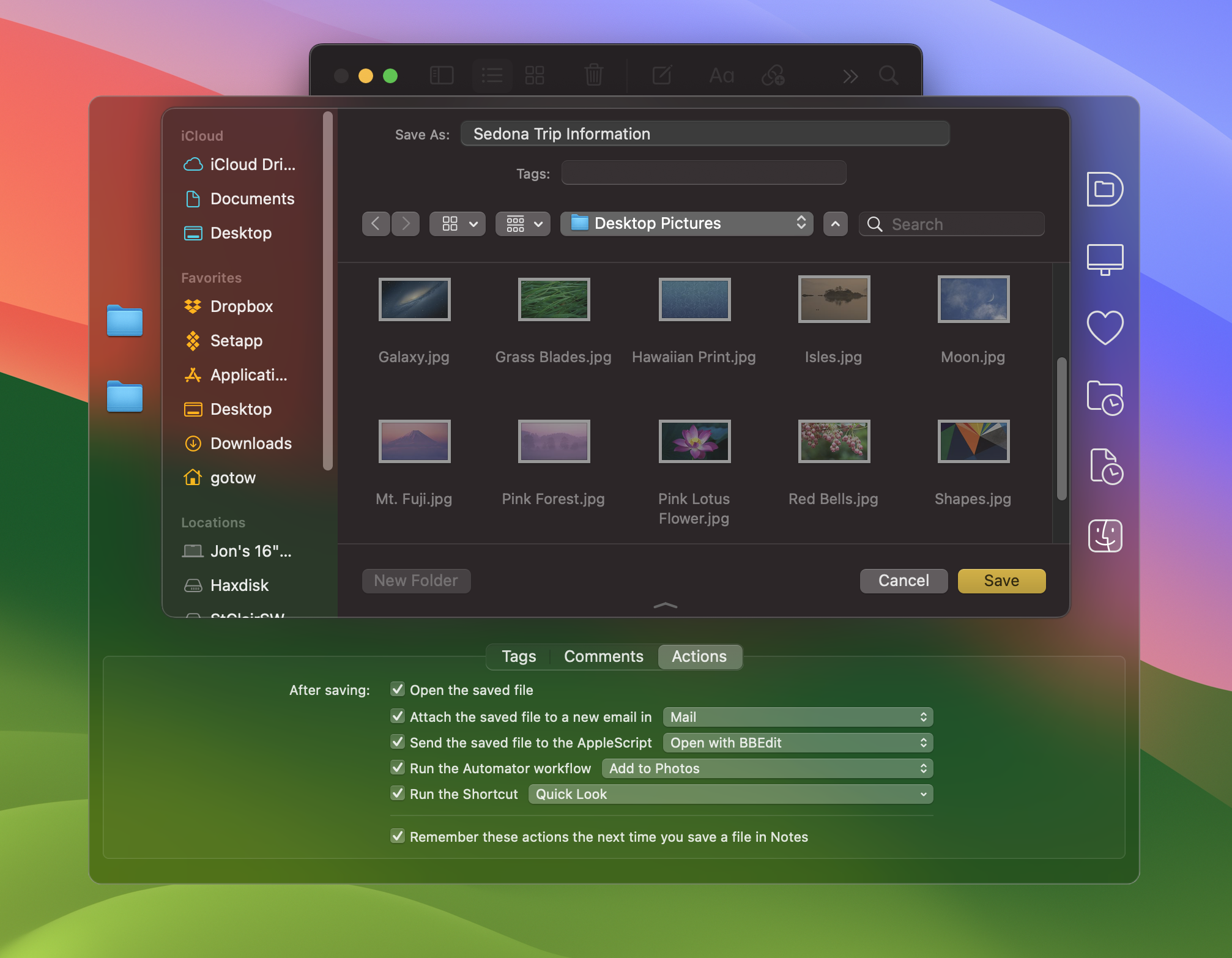The height and width of the screenshot is (958, 1232).
Task: Toggle Run the Shortcut checkbox
Action: click(398, 793)
